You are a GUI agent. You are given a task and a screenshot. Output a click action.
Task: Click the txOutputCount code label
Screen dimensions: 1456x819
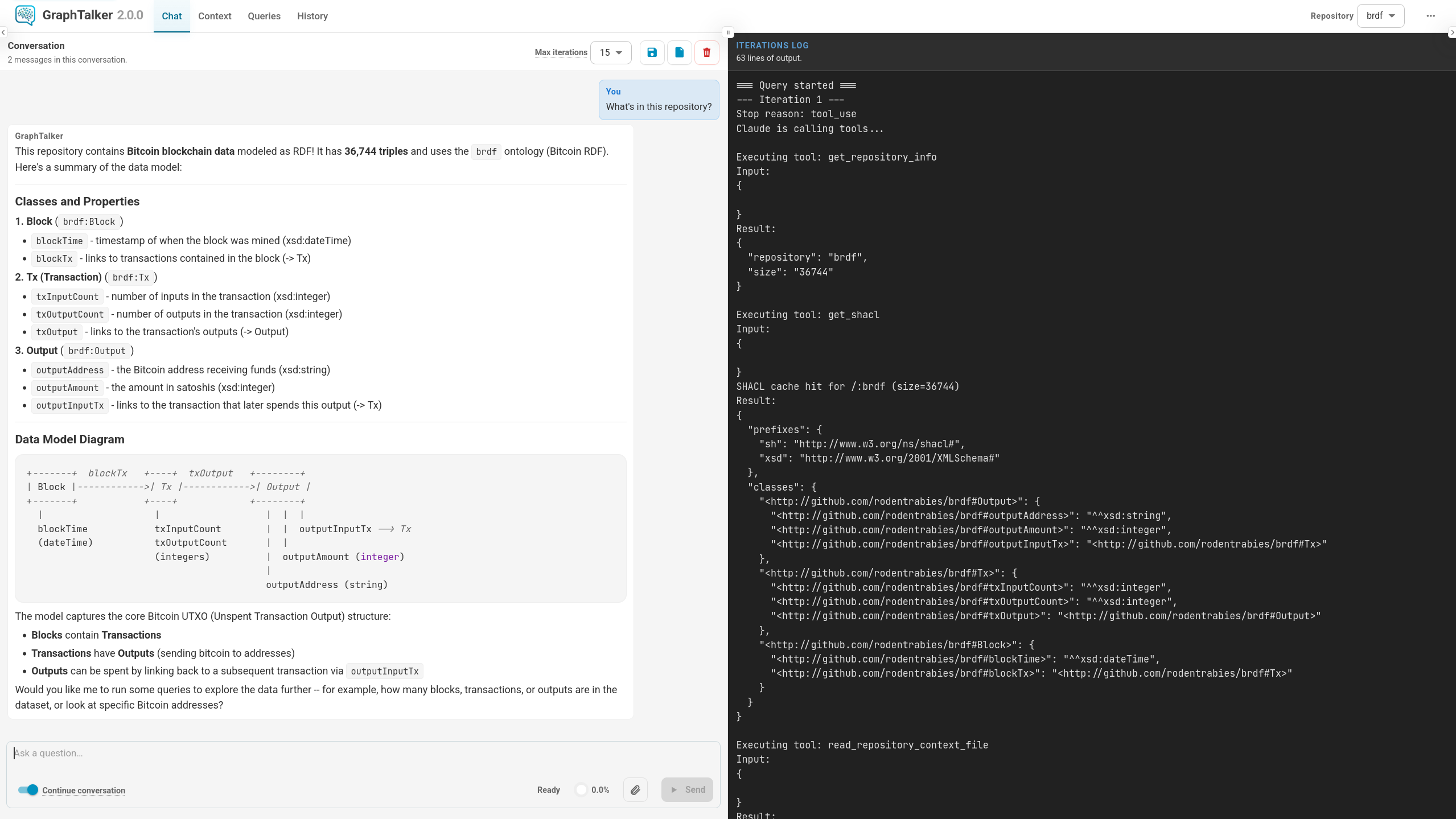pos(70,314)
